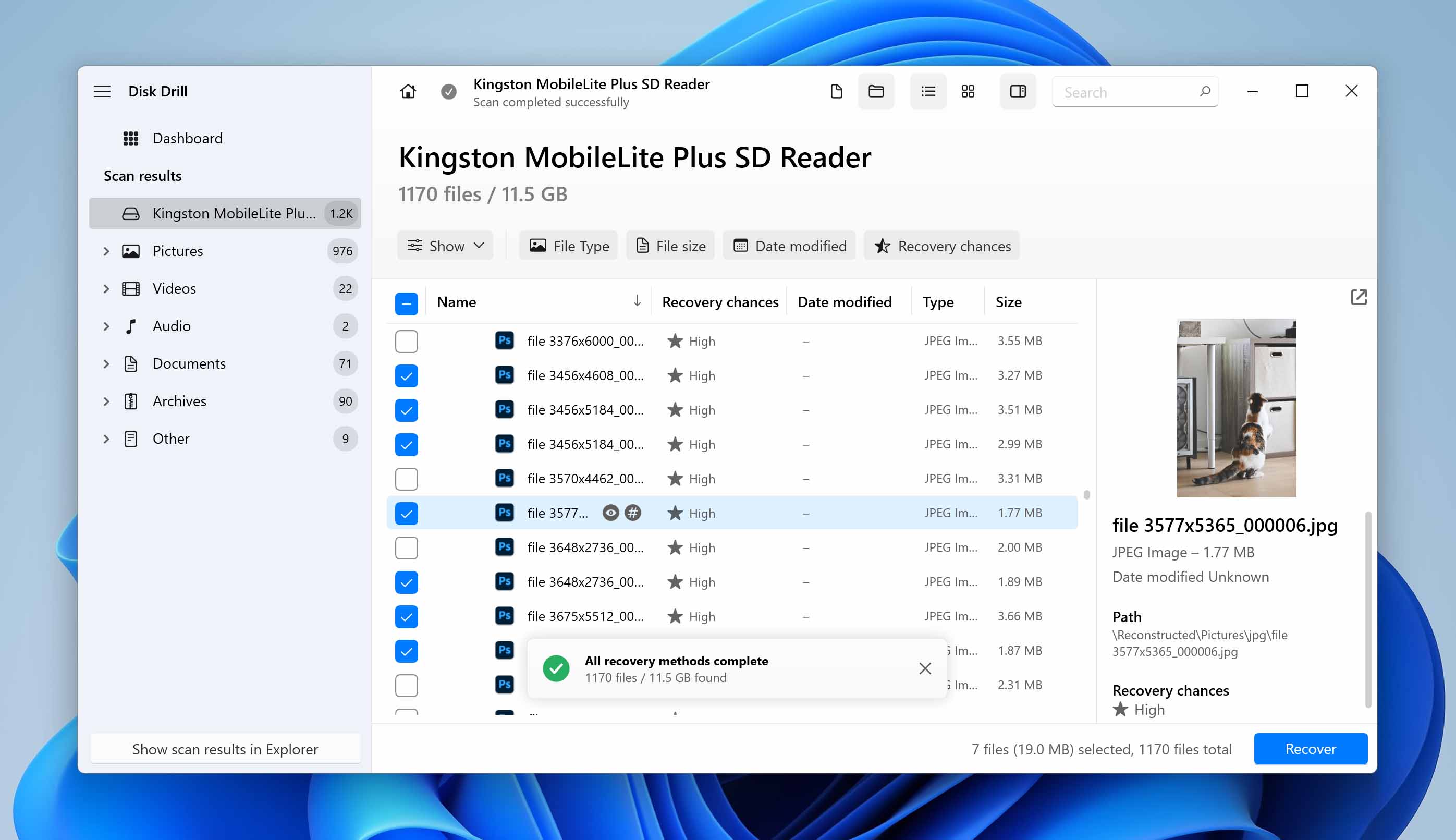Click the name column sort arrow
The height and width of the screenshot is (840, 1456).
click(637, 300)
